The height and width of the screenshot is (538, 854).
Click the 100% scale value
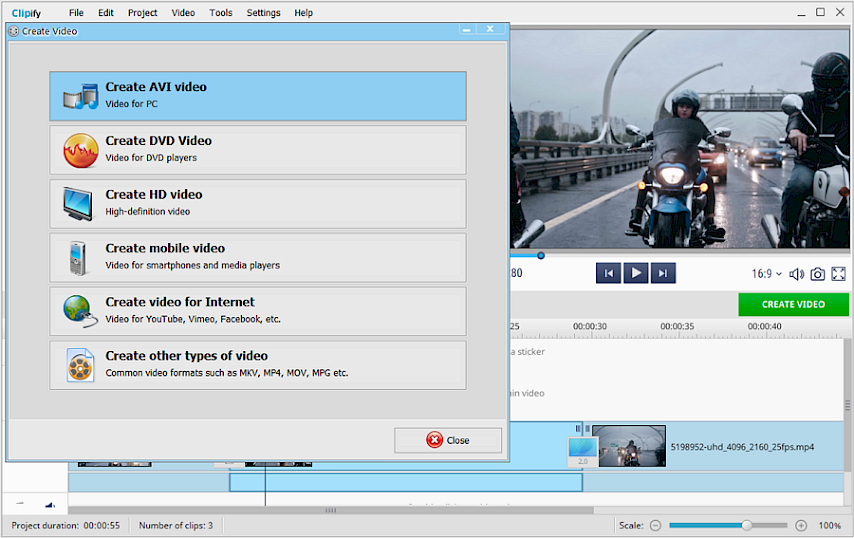(x=829, y=525)
